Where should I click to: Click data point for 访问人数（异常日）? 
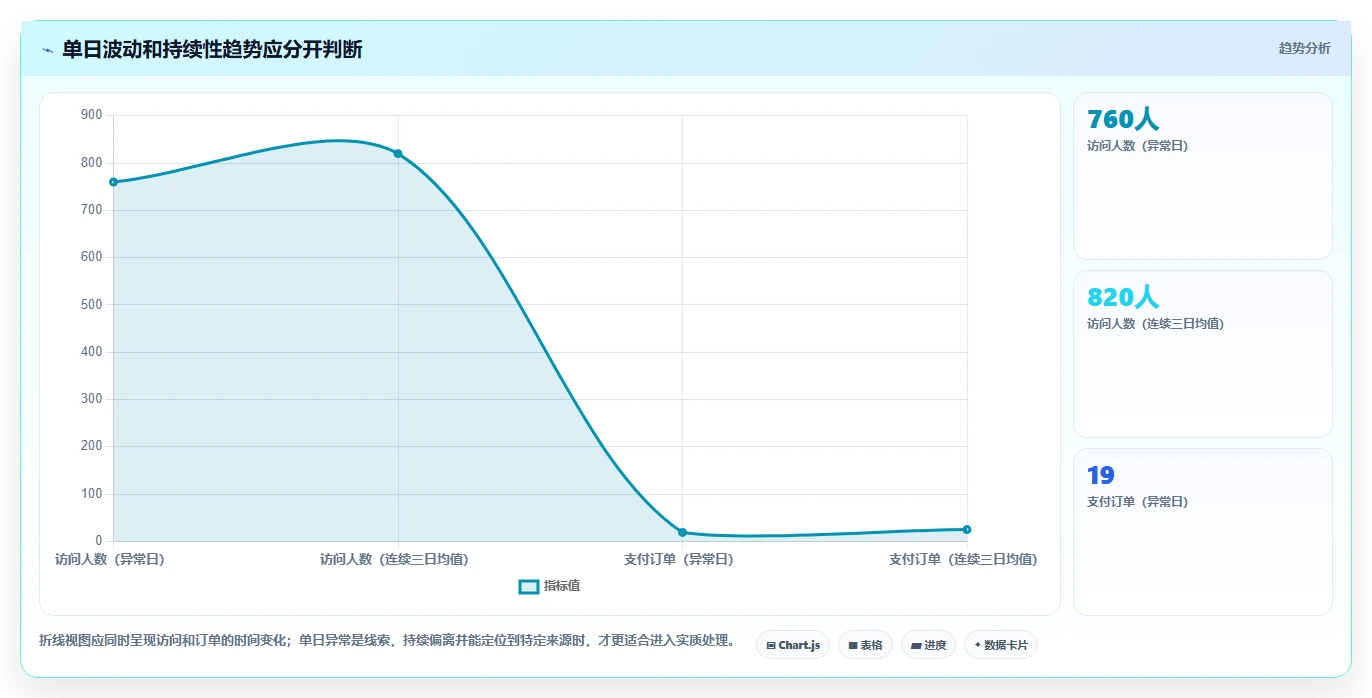pos(113,182)
